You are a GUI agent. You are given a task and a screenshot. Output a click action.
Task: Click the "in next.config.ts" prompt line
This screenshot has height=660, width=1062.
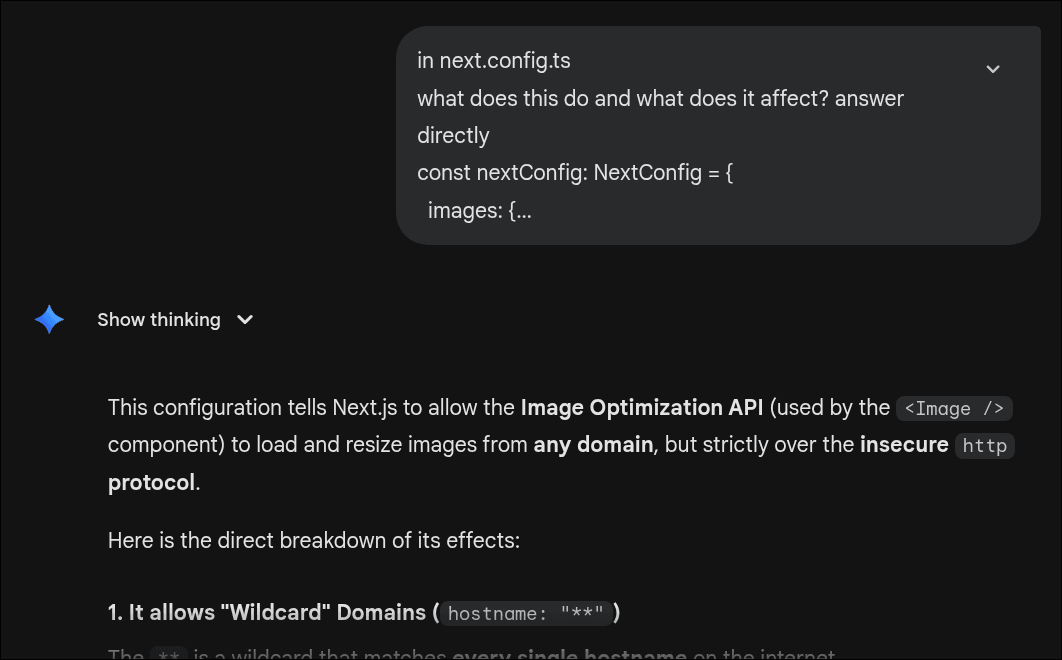click(x=494, y=61)
